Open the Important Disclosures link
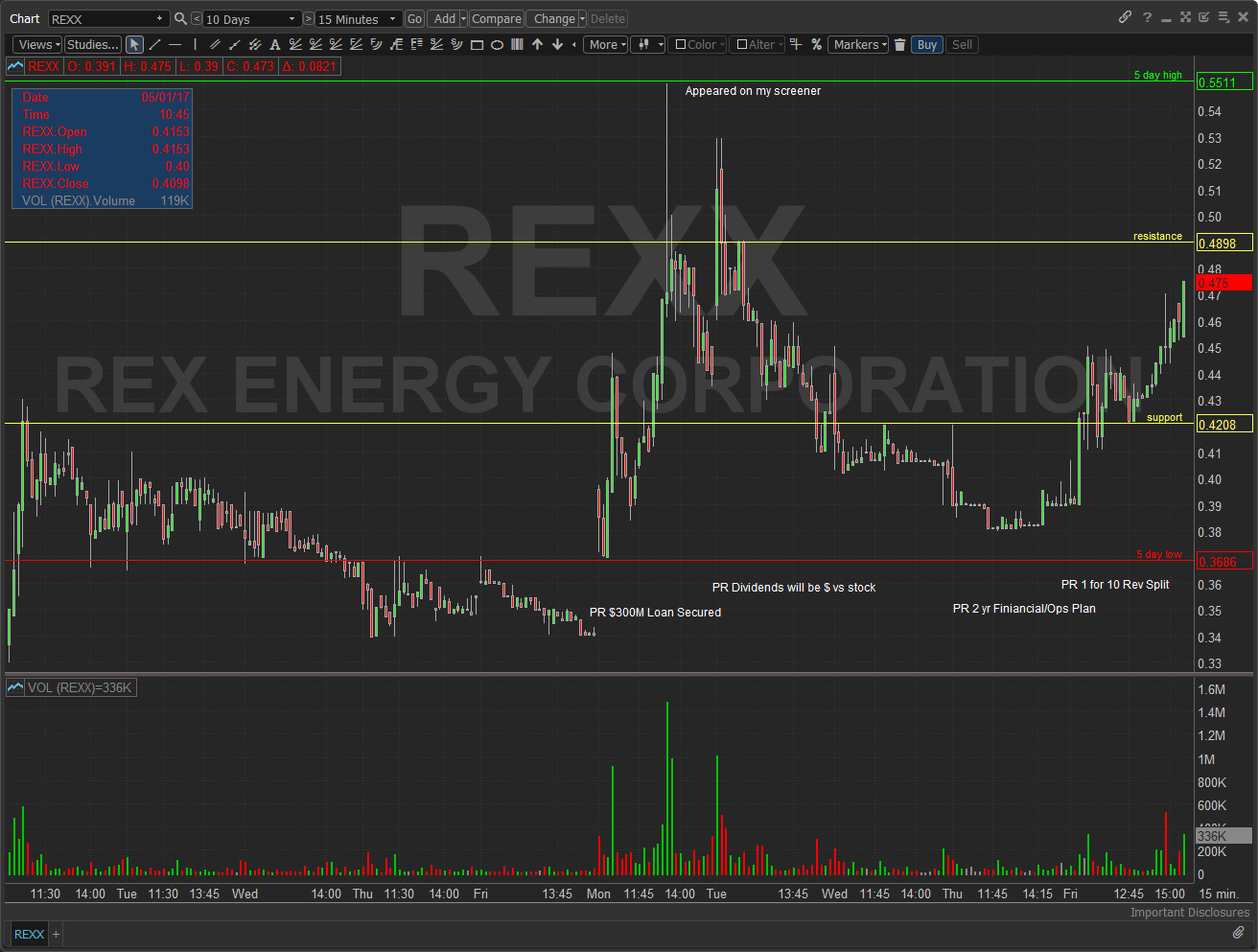 tap(1190, 912)
